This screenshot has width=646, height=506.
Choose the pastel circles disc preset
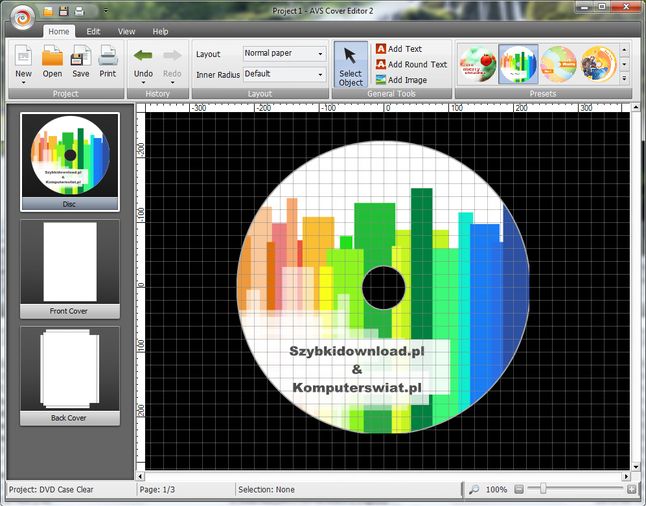559,64
